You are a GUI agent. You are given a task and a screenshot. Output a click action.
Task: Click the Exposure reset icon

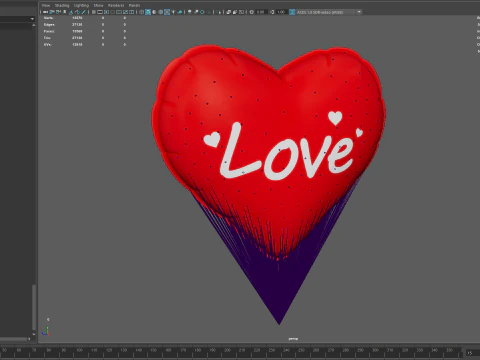click(252, 12)
